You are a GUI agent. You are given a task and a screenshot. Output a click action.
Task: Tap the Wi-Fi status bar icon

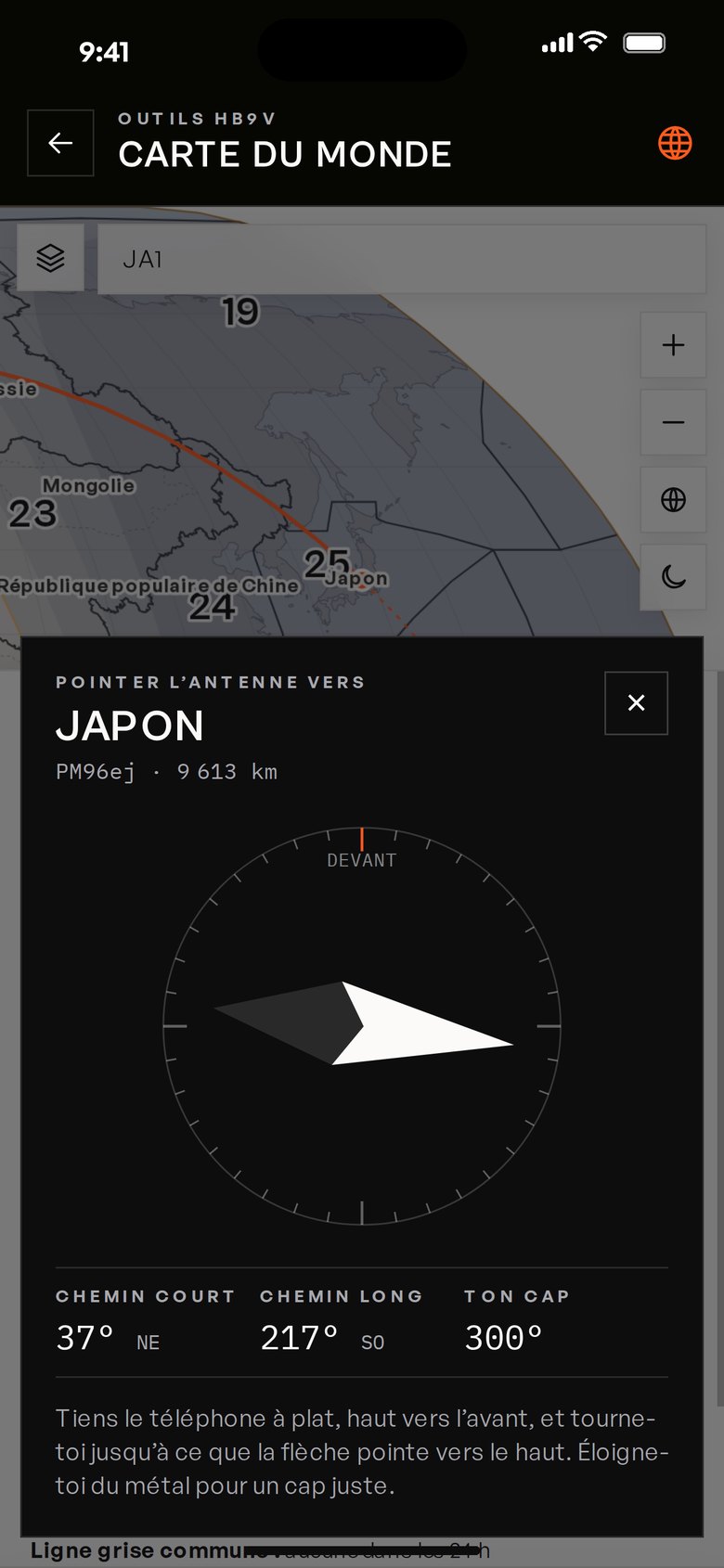(x=592, y=42)
